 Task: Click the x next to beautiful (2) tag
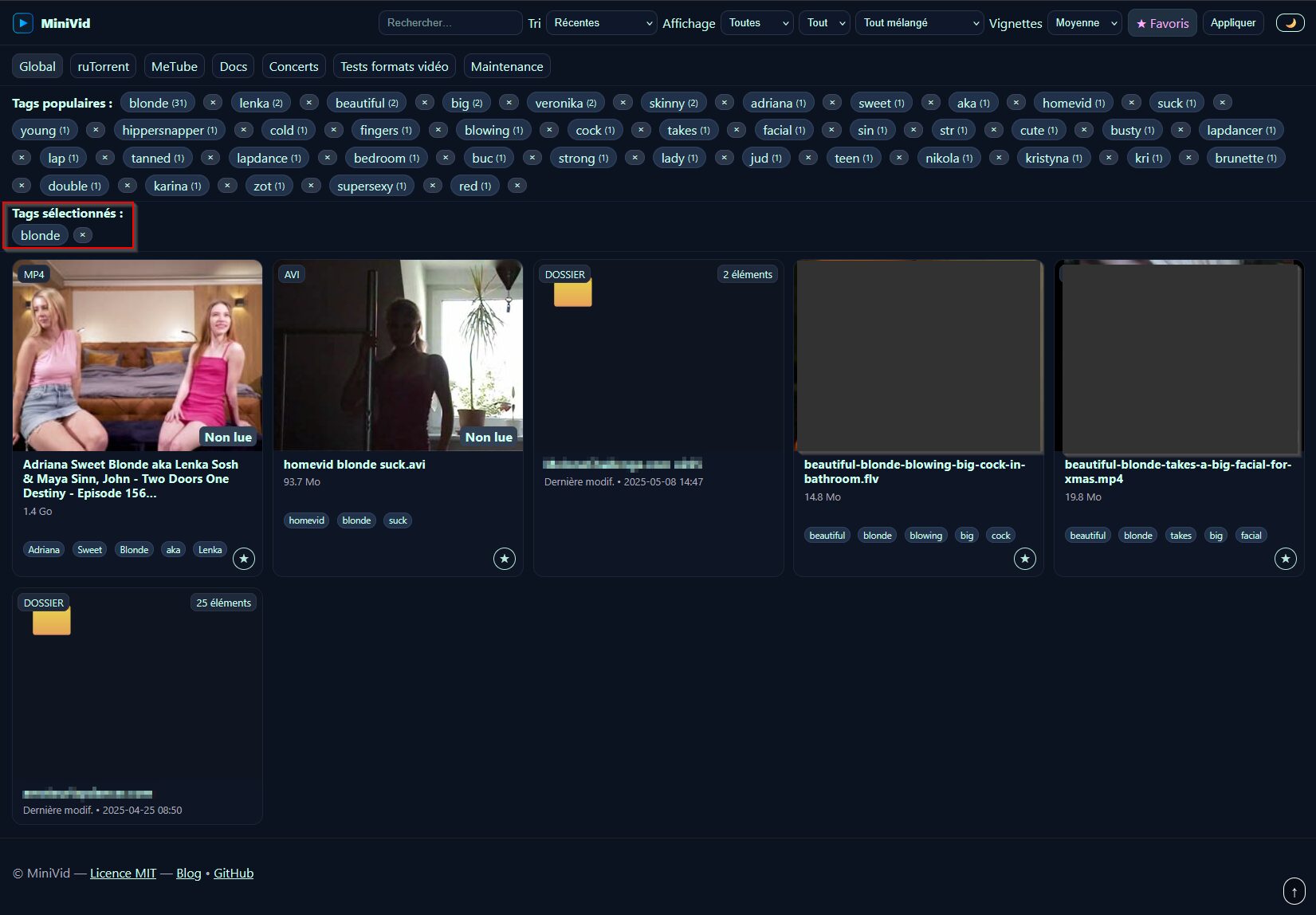425,103
